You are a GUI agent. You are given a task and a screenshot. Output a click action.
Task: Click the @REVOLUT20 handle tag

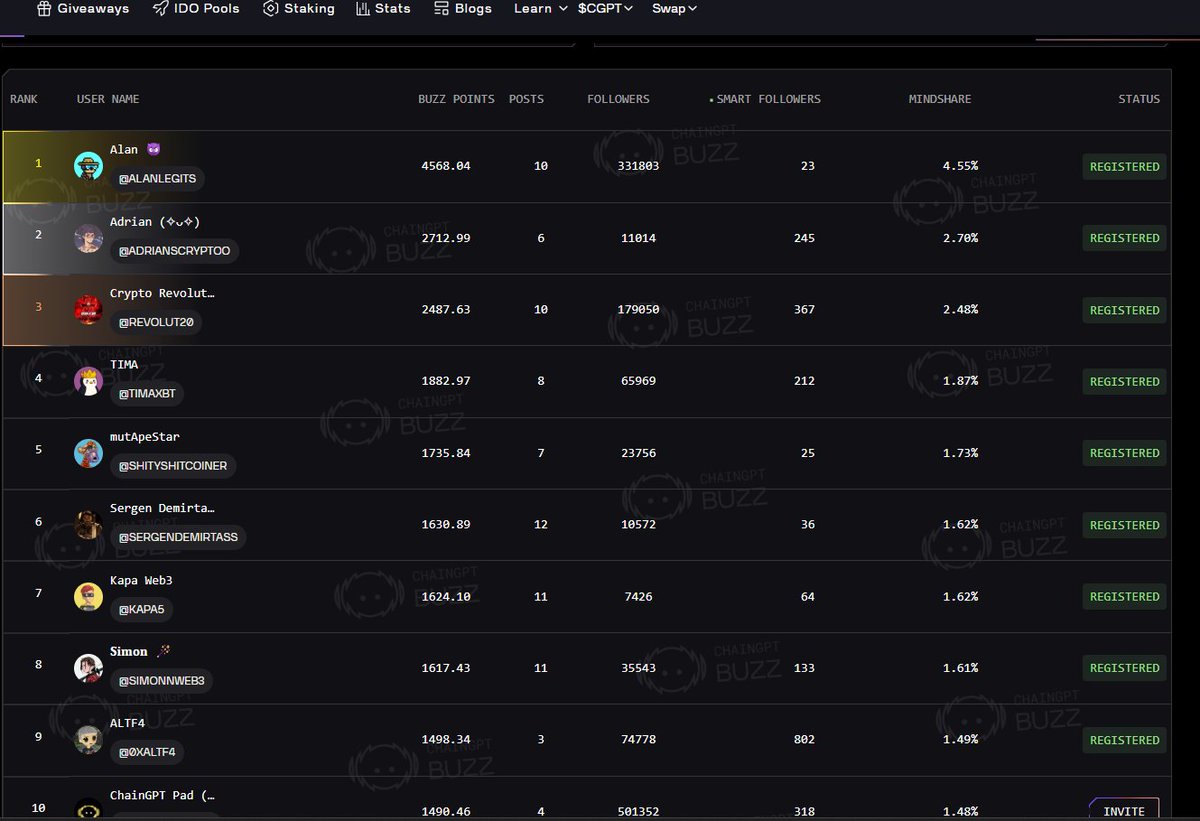coord(157,322)
